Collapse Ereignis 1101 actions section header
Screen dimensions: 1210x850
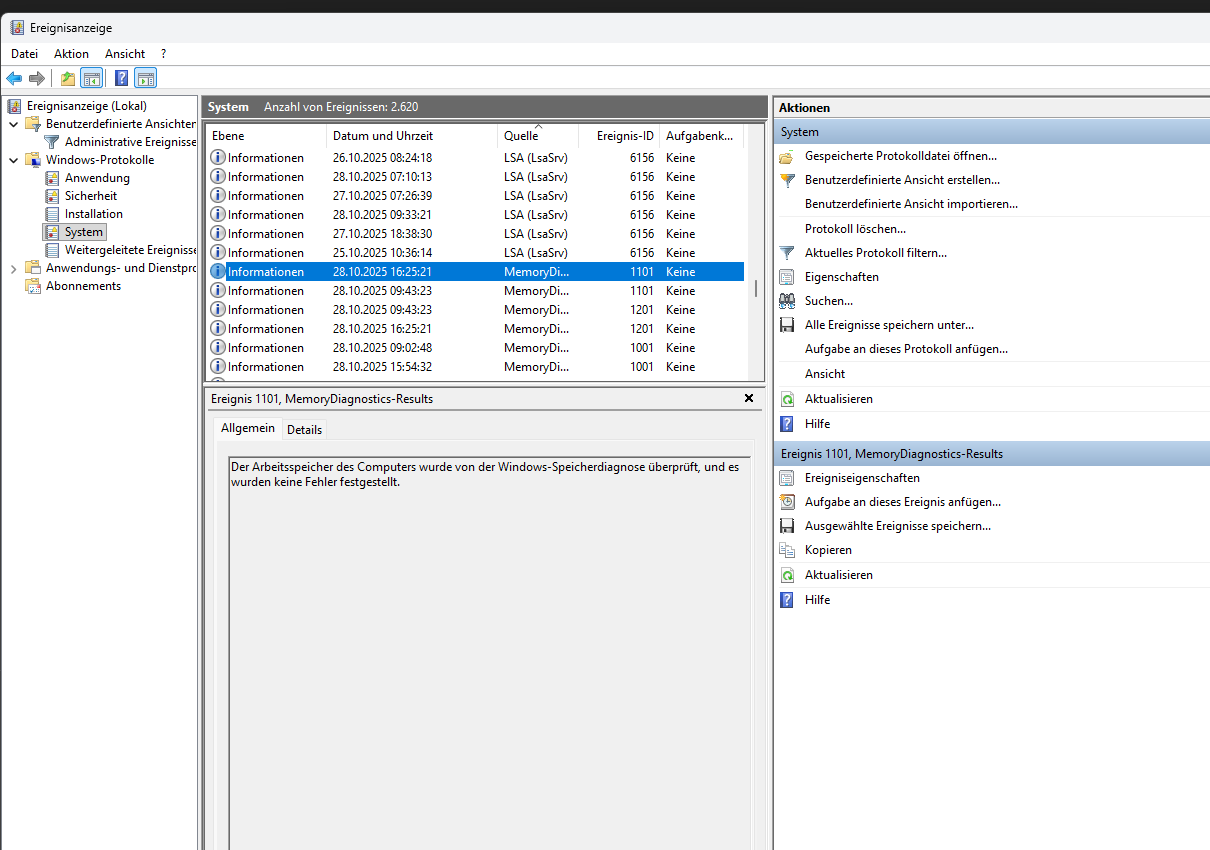[x=991, y=454]
